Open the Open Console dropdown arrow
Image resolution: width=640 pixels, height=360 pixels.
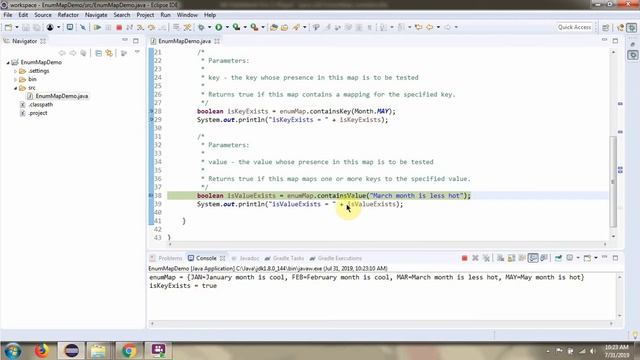click(596, 258)
